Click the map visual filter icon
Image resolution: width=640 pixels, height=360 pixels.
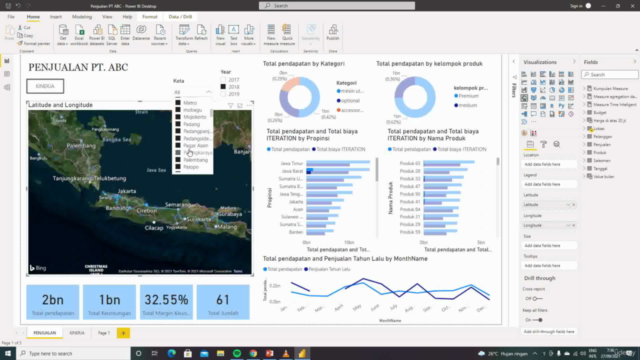231,105
